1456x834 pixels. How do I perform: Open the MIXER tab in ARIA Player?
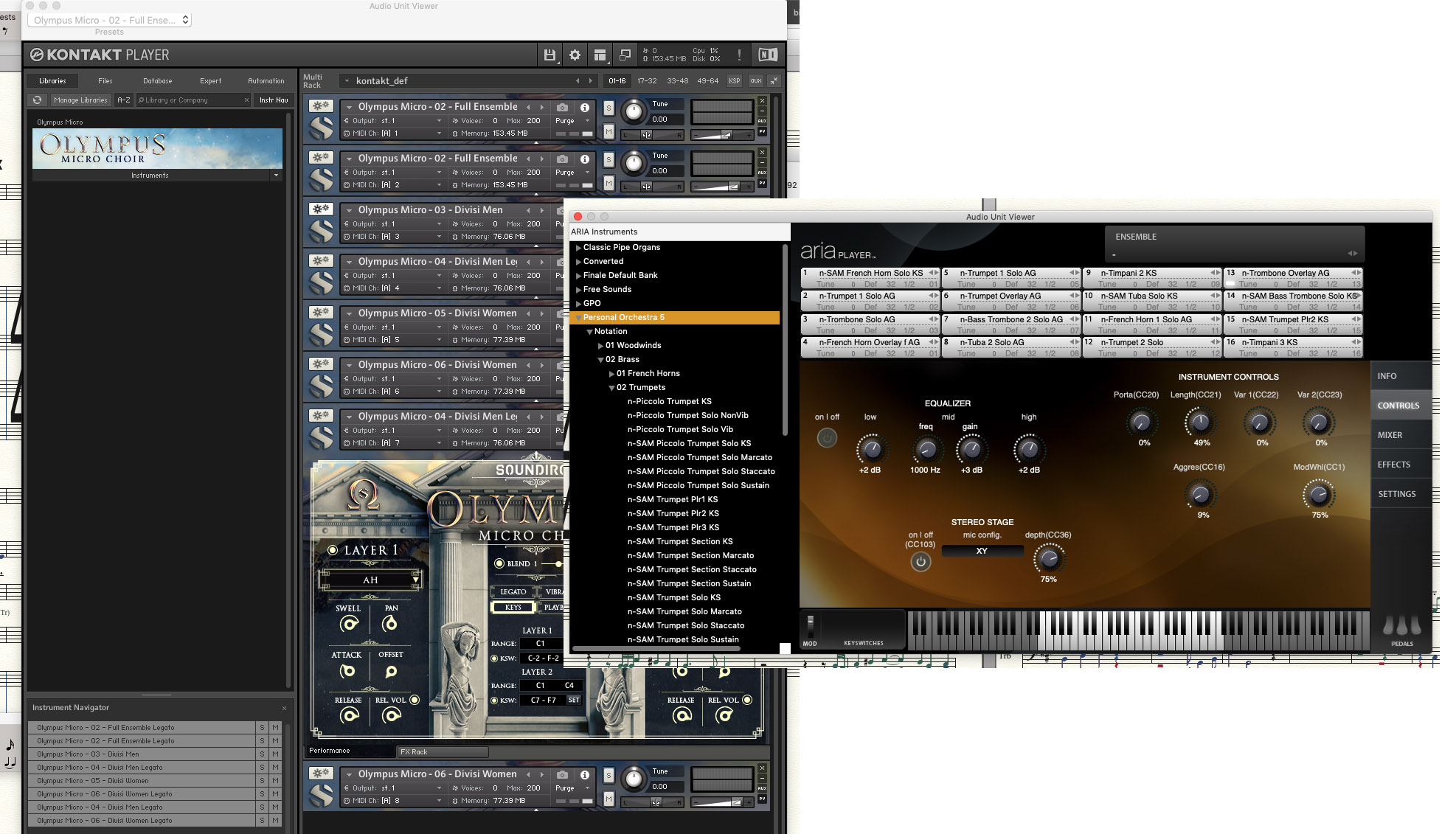[x=1390, y=434]
